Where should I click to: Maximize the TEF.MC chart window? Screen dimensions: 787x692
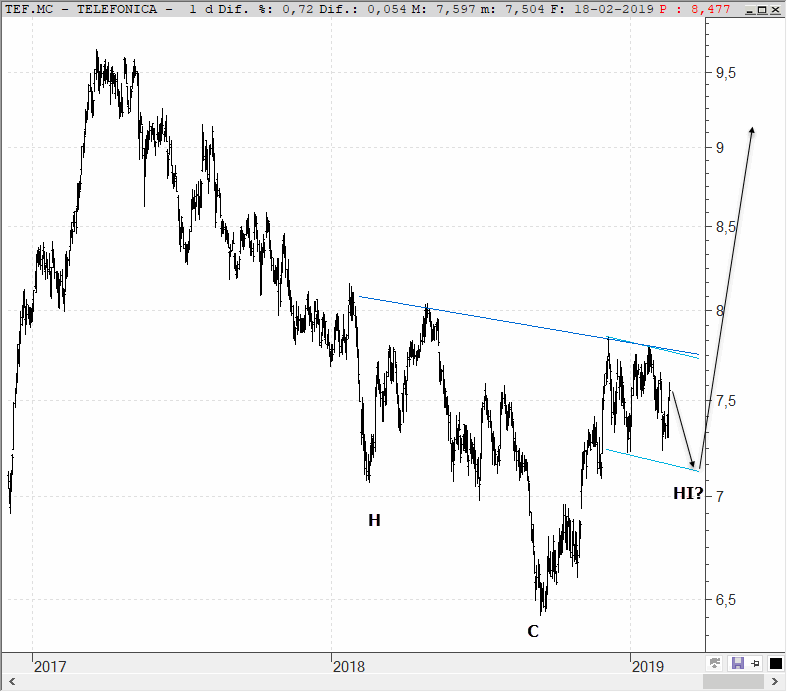pyautogui.click(x=762, y=10)
